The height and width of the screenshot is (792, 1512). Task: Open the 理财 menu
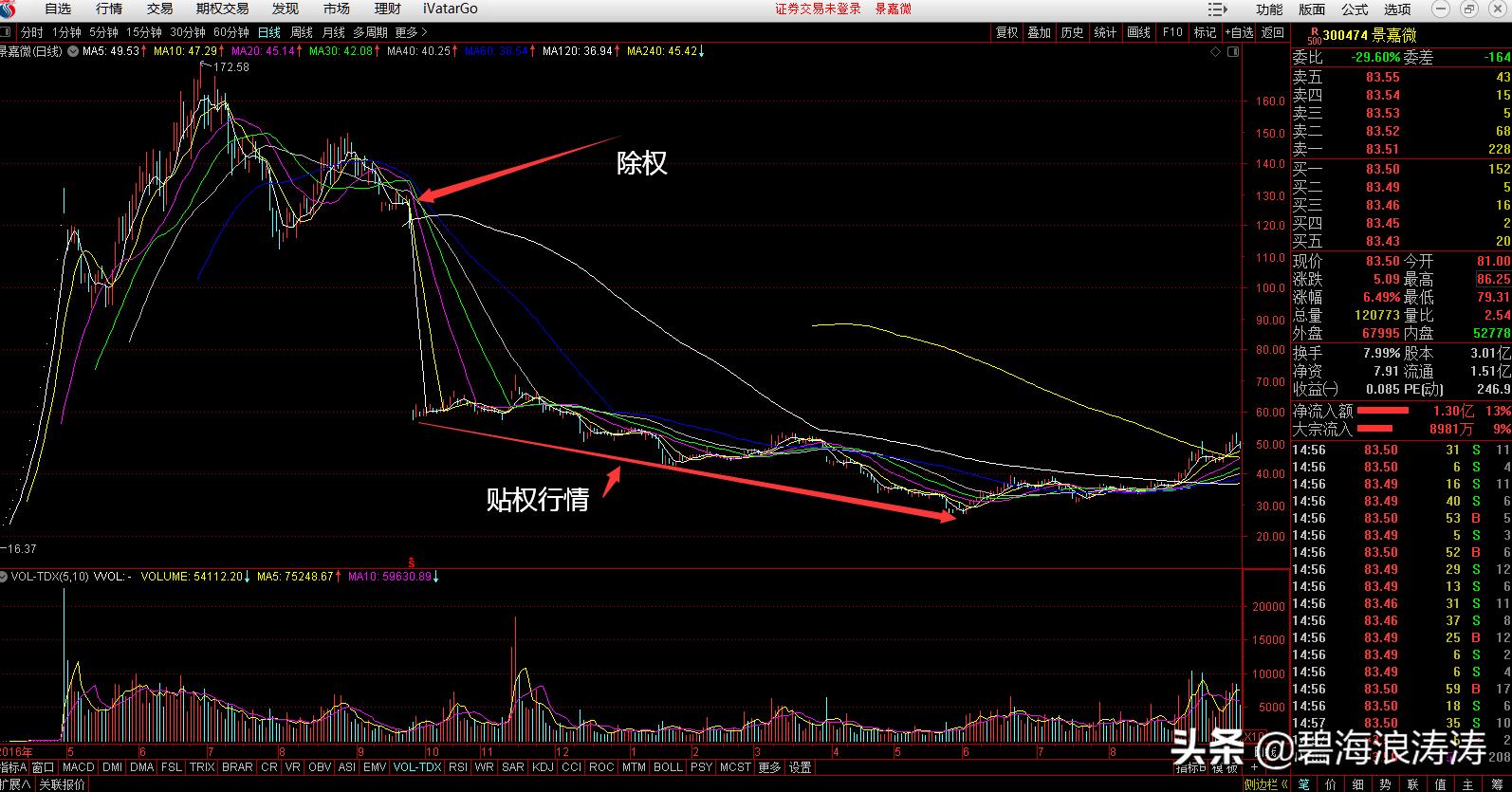point(387,9)
